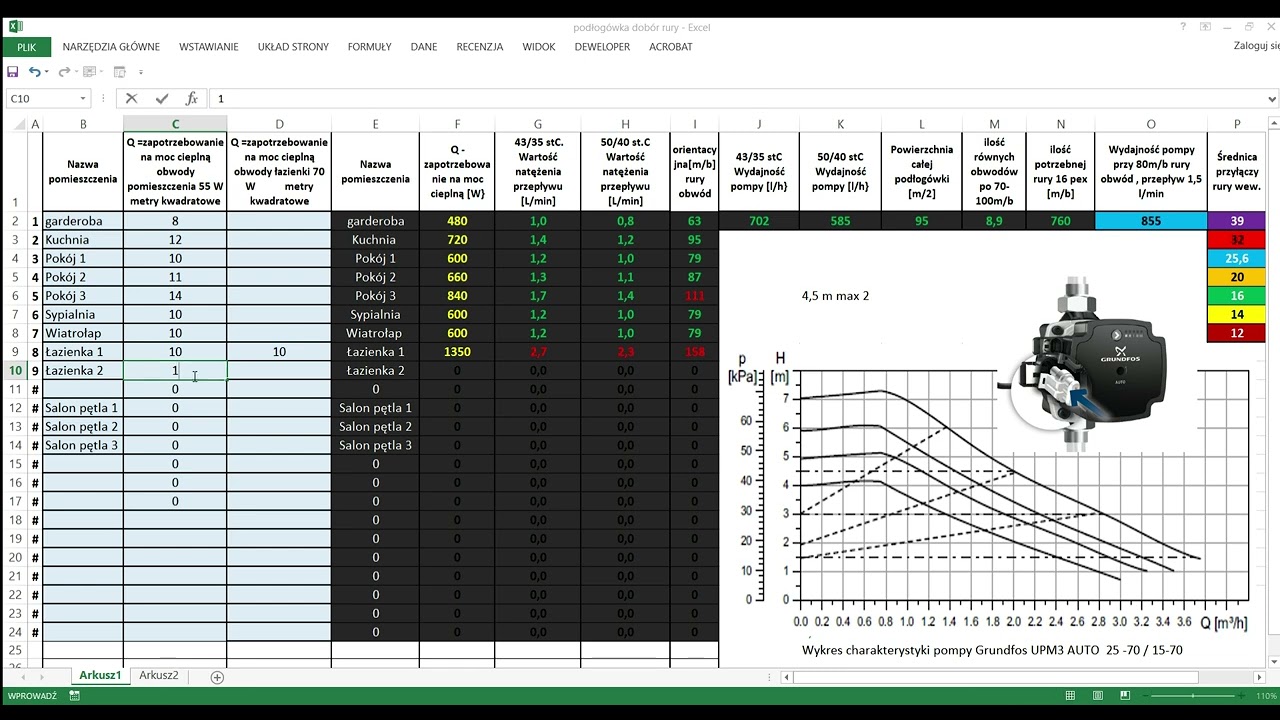
Task: Click the sheet layout icon in the quick access toolbar
Action: [x=120, y=72]
